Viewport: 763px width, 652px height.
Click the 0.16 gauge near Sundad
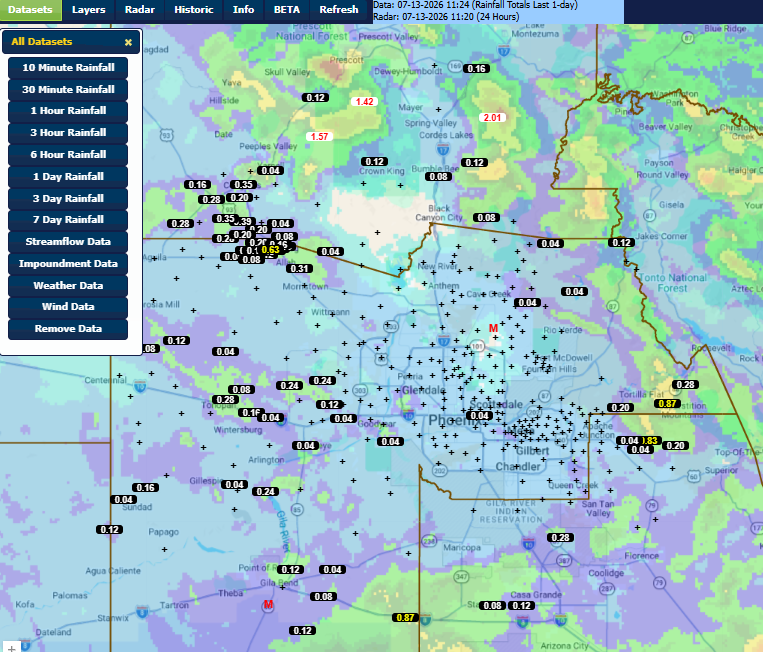(145, 488)
